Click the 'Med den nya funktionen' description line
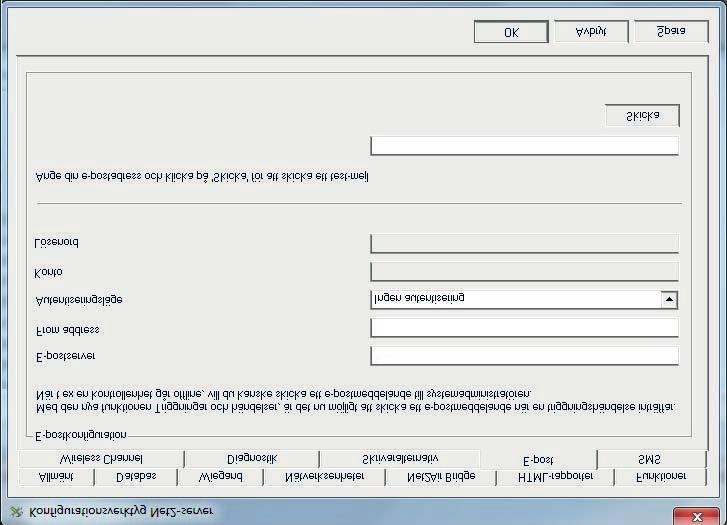This screenshot has width=727, height=525. point(356,407)
